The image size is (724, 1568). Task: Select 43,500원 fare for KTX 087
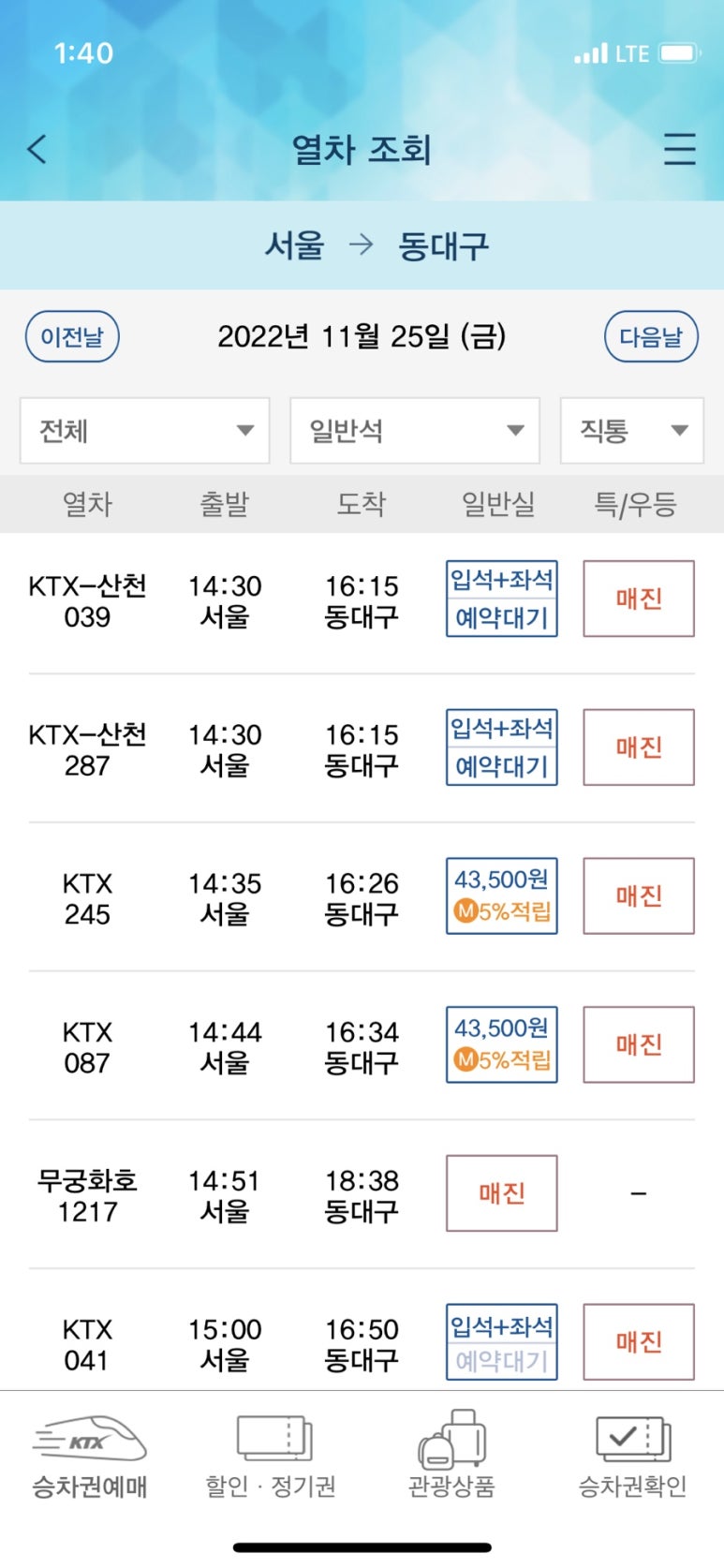tap(502, 1044)
